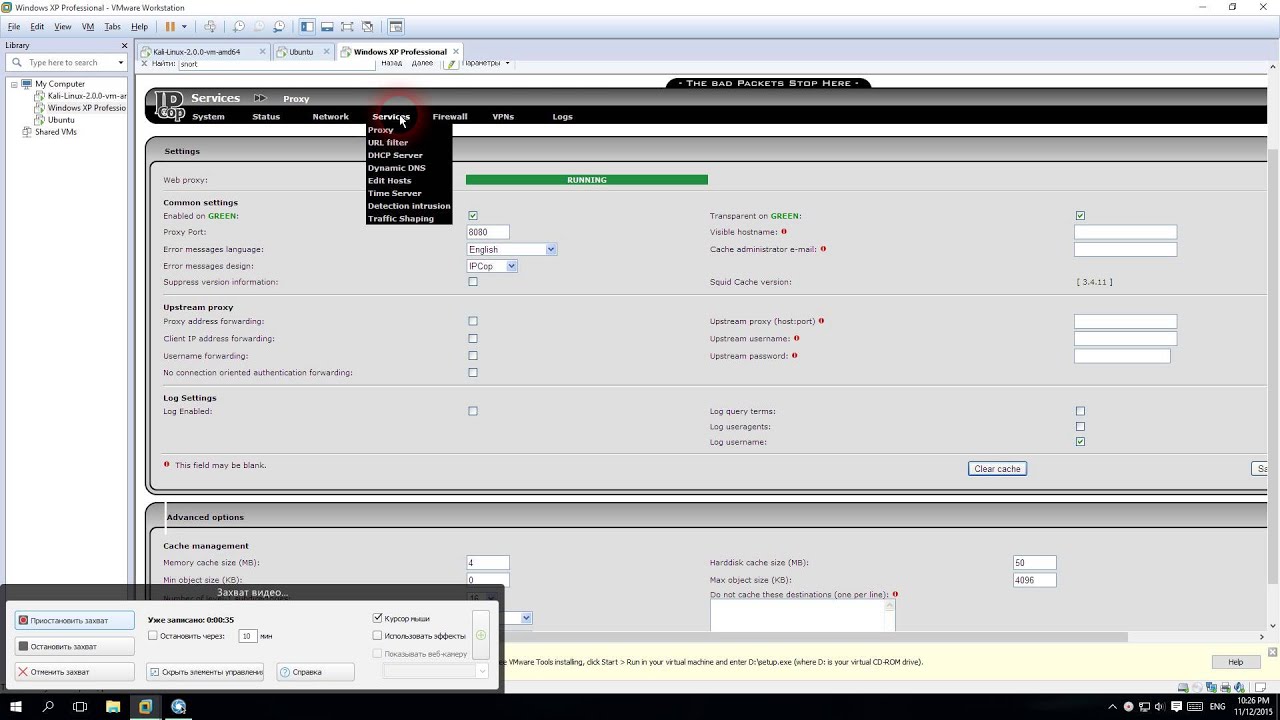
Task: Enter full screen mode toolbar icon
Action: point(347,27)
